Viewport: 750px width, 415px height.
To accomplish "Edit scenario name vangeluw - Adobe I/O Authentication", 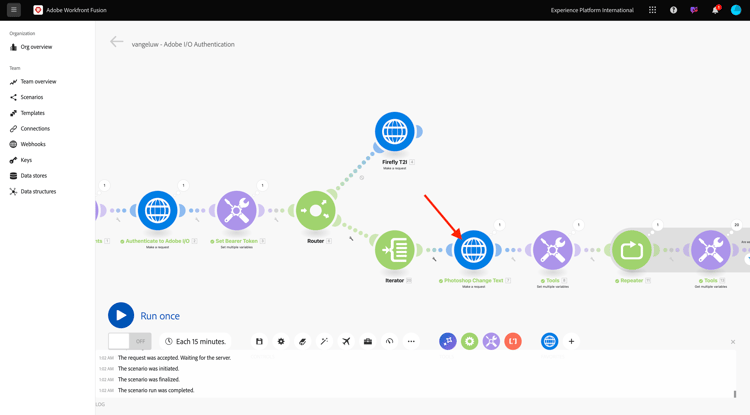I will (183, 44).
